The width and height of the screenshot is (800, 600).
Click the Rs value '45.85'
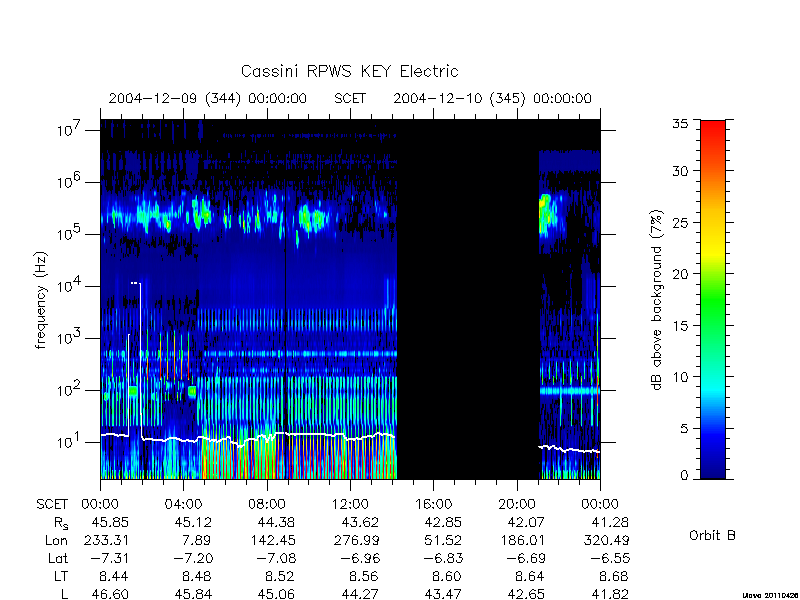(x=110, y=522)
